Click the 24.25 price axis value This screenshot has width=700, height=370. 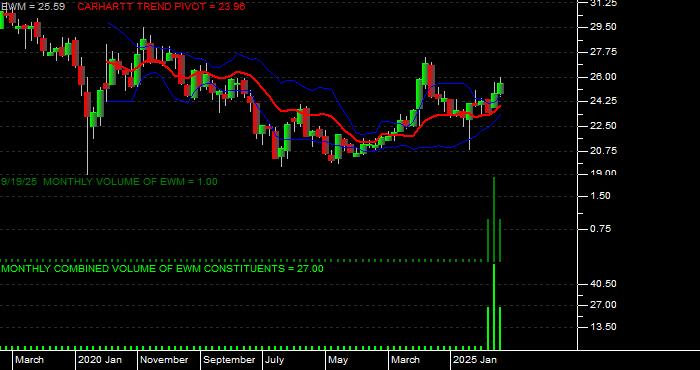point(604,101)
